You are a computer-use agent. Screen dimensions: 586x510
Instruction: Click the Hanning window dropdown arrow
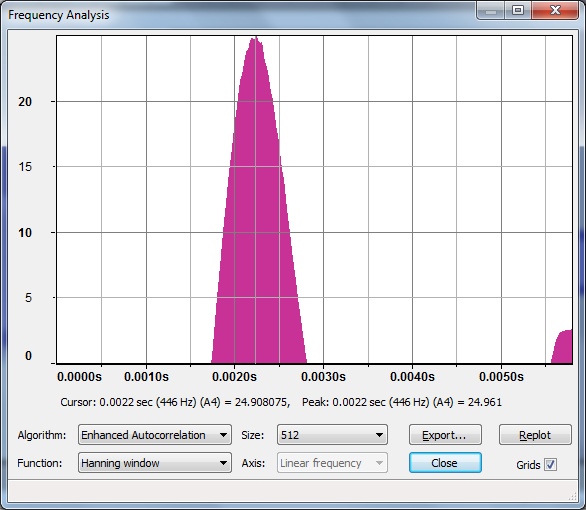click(223, 463)
